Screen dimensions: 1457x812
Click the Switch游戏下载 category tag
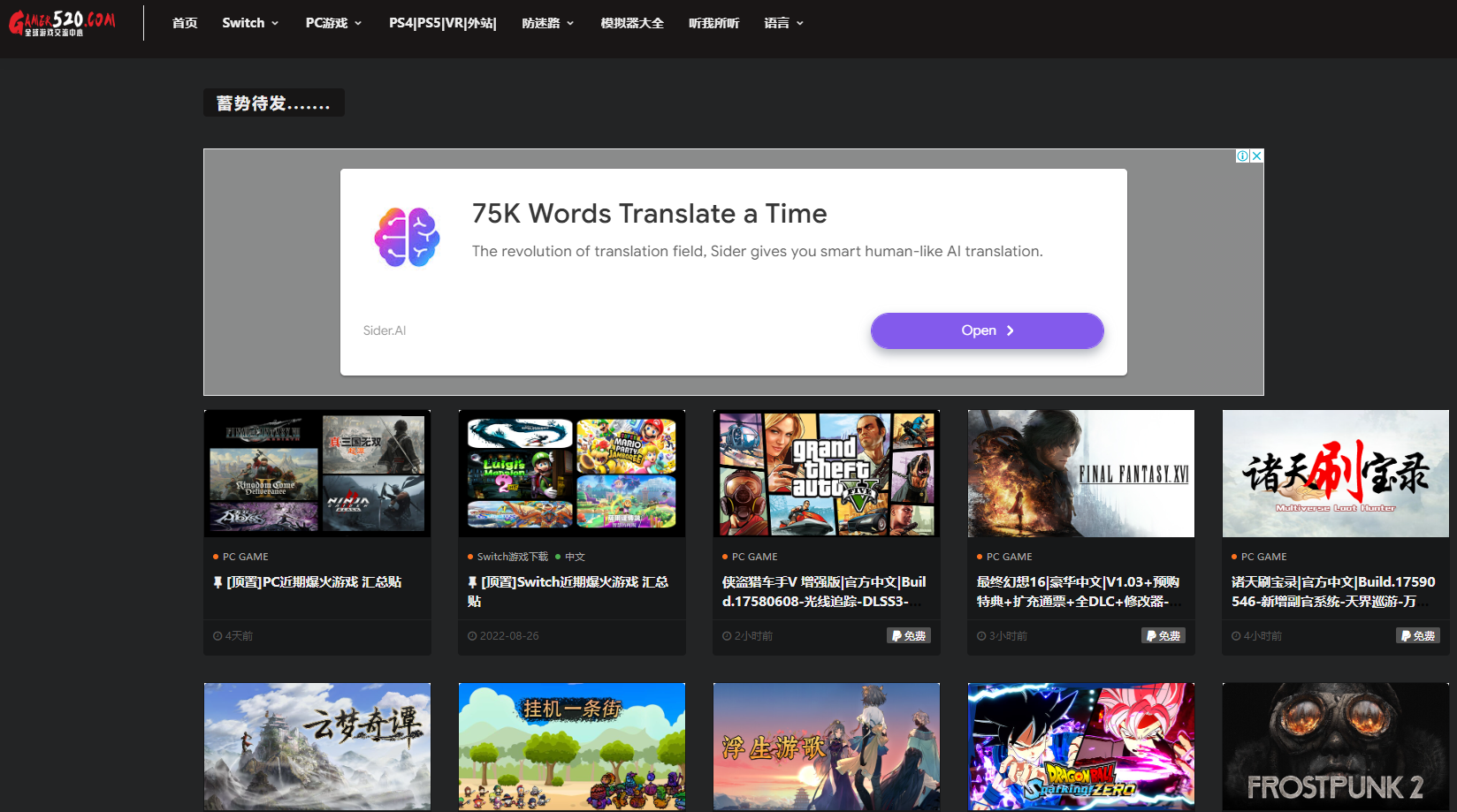point(512,557)
